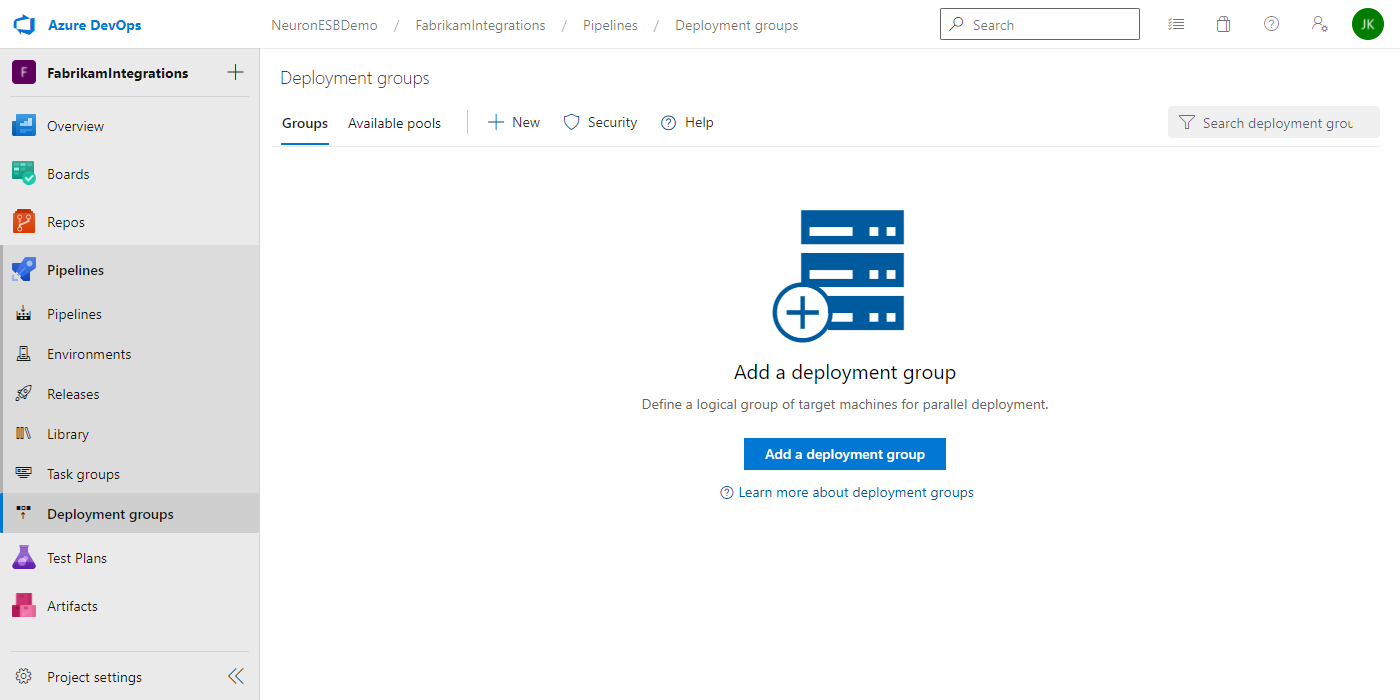Click the Project settings label
1400x700 pixels.
95,677
